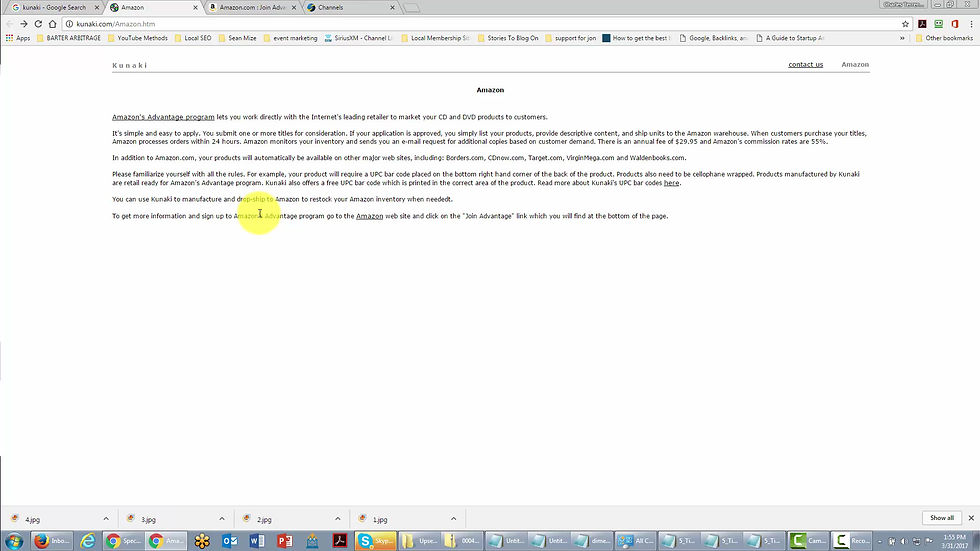Switch to the Skype taskbar window
This screenshot has height=551, width=980.
tap(376, 540)
